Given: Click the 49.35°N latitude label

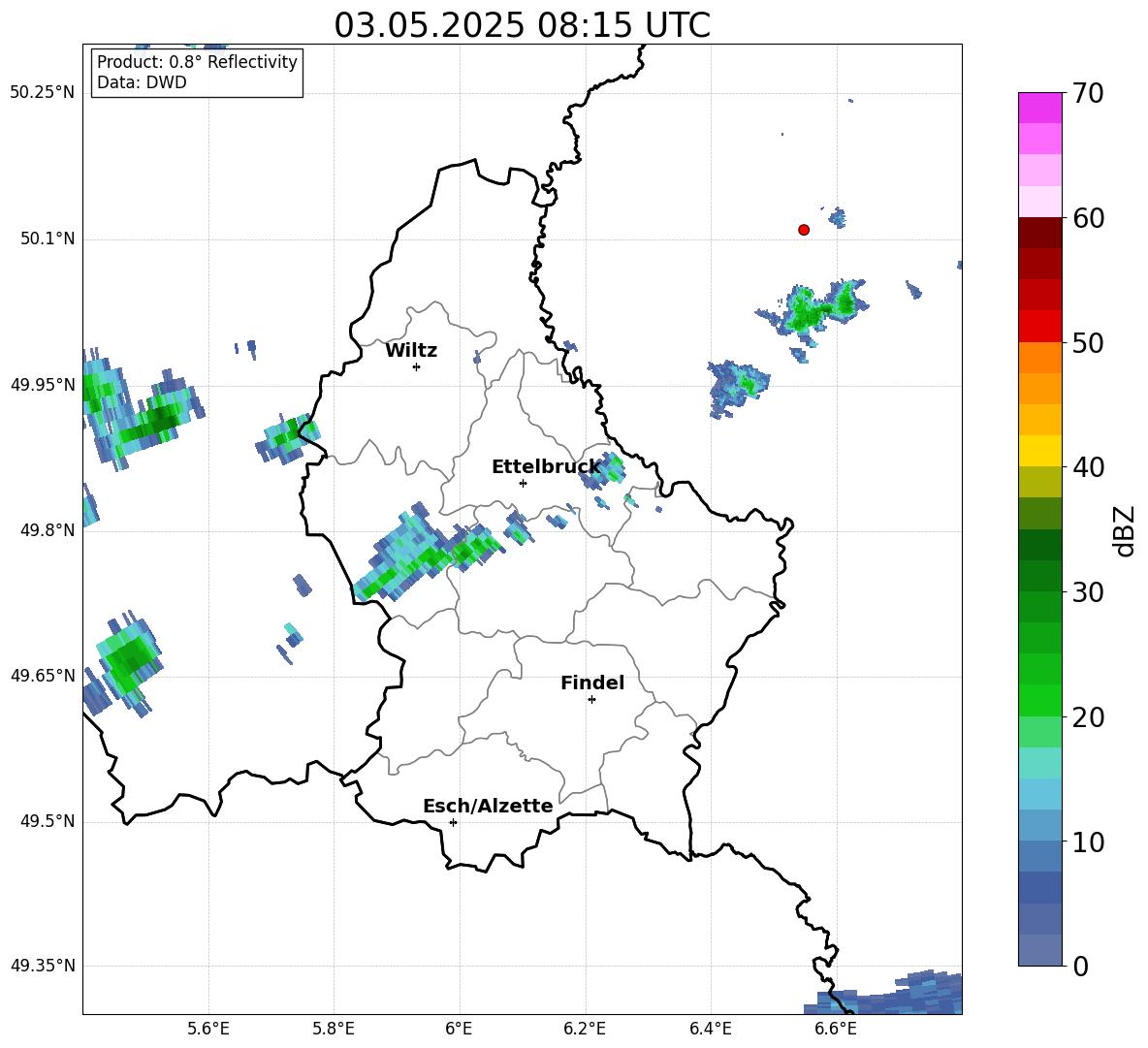Looking at the screenshot, I should pos(43,966).
